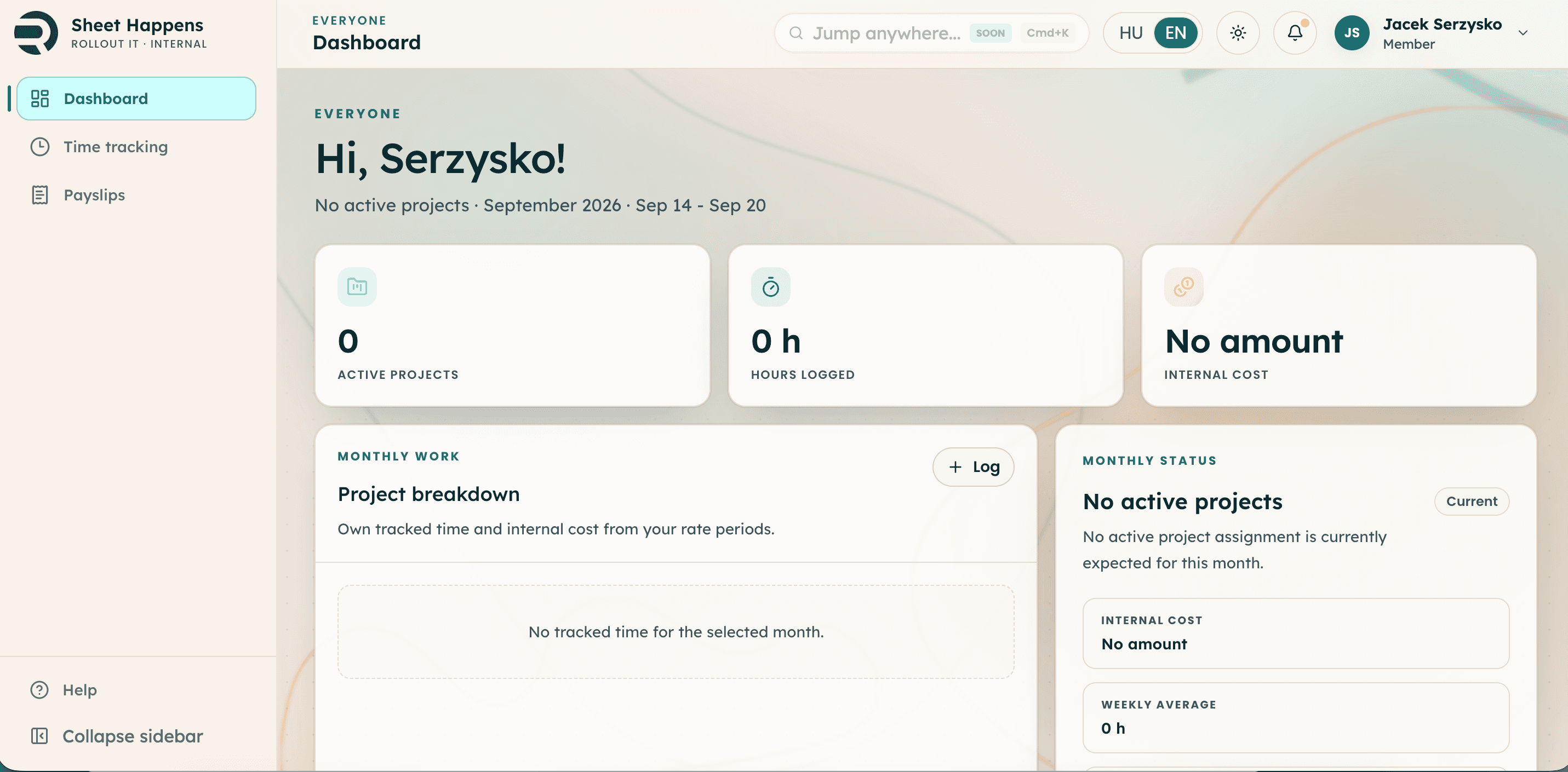Toggle light theme with the sun icon
Viewport: 1568px width, 772px height.
[1238, 33]
